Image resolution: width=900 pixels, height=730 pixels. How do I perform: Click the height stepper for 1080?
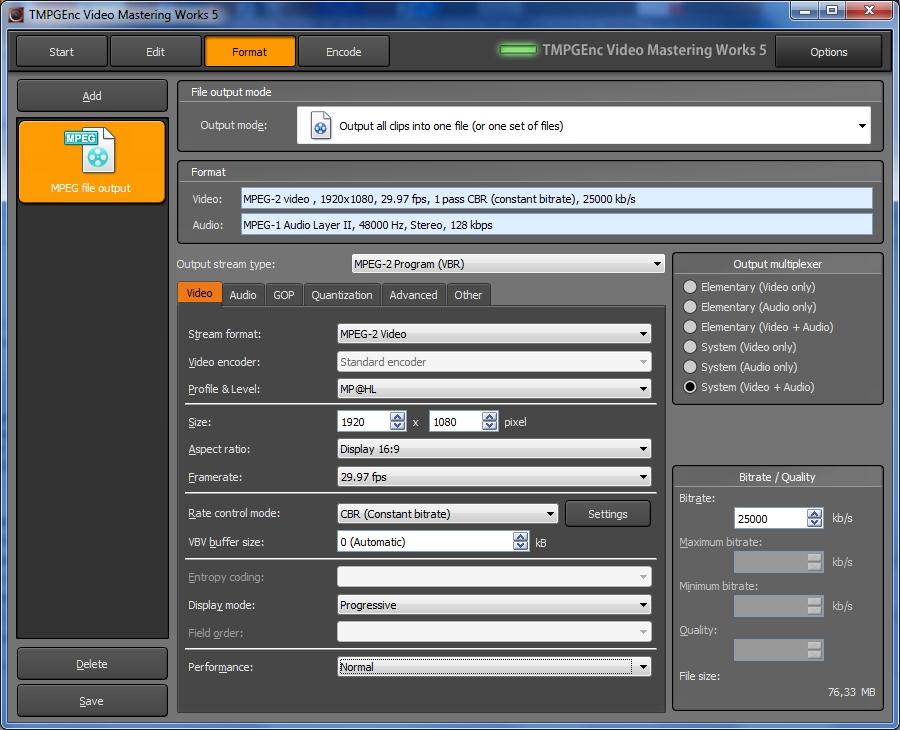click(489, 421)
